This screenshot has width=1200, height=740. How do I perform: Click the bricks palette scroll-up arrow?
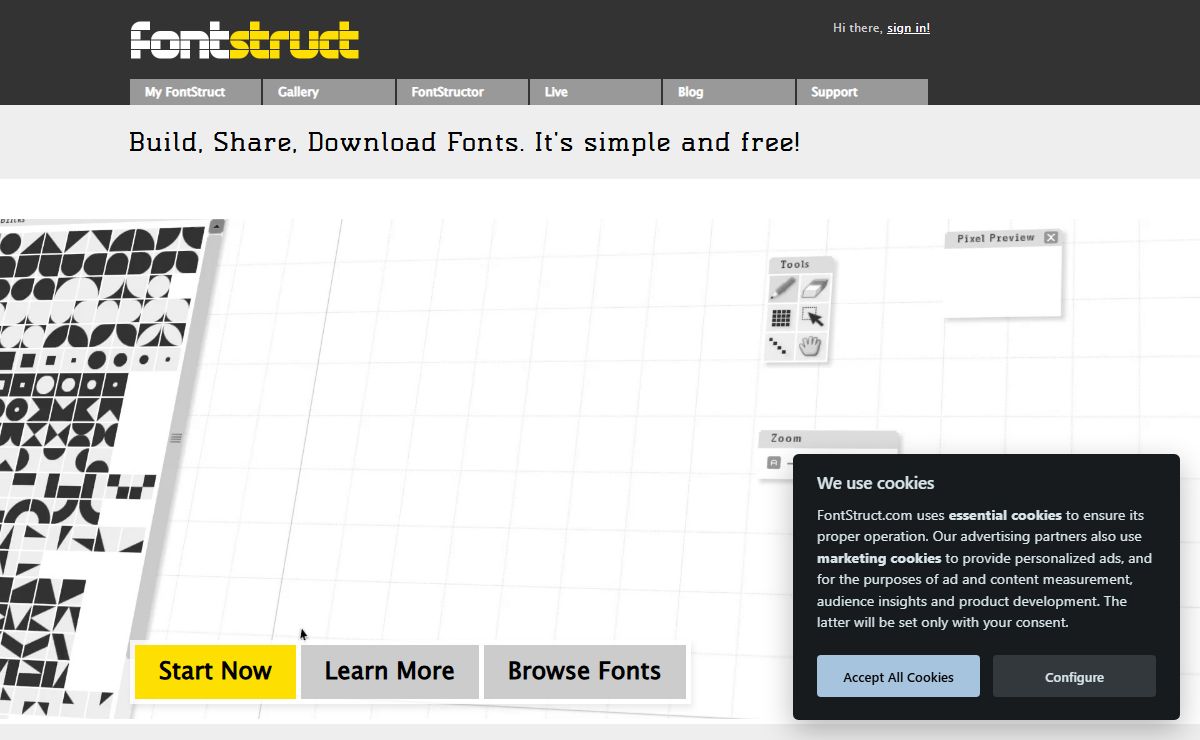pos(217,227)
